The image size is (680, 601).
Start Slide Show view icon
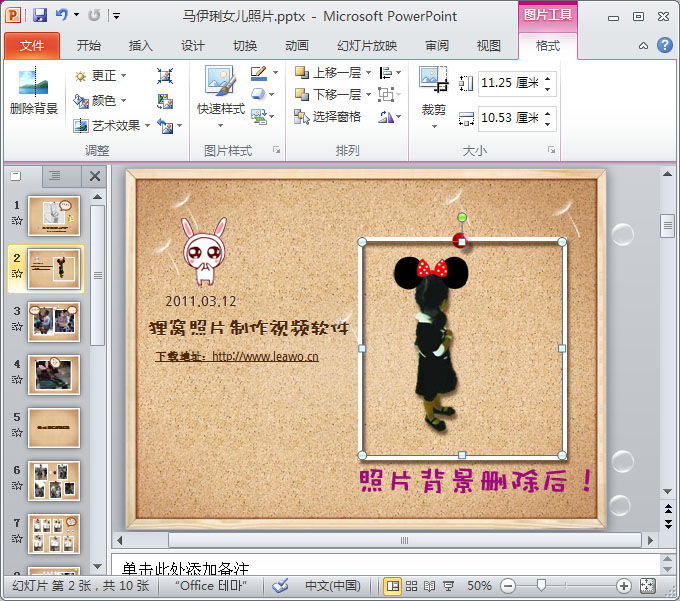[448, 586]
